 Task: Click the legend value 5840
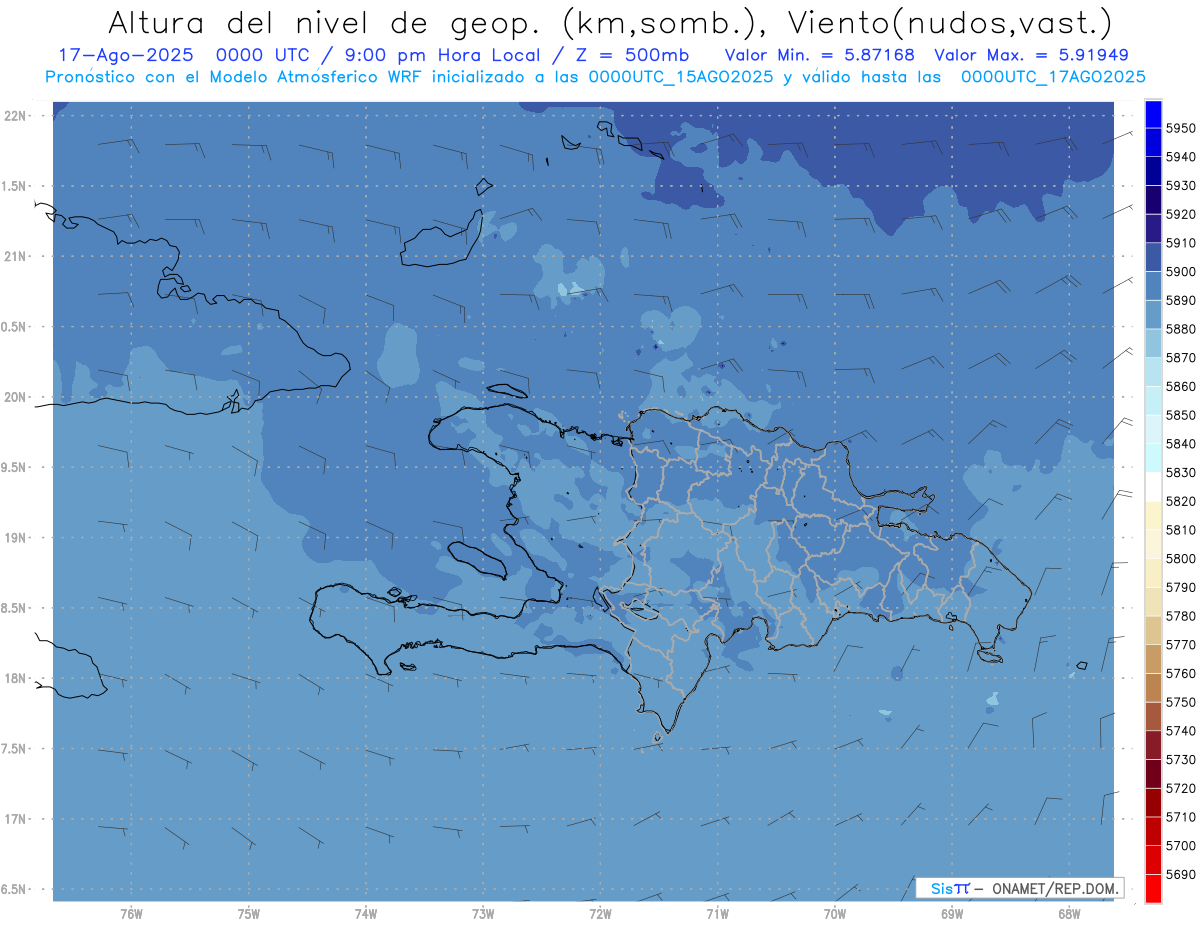pyautogui.click(x=1180, y=444)
